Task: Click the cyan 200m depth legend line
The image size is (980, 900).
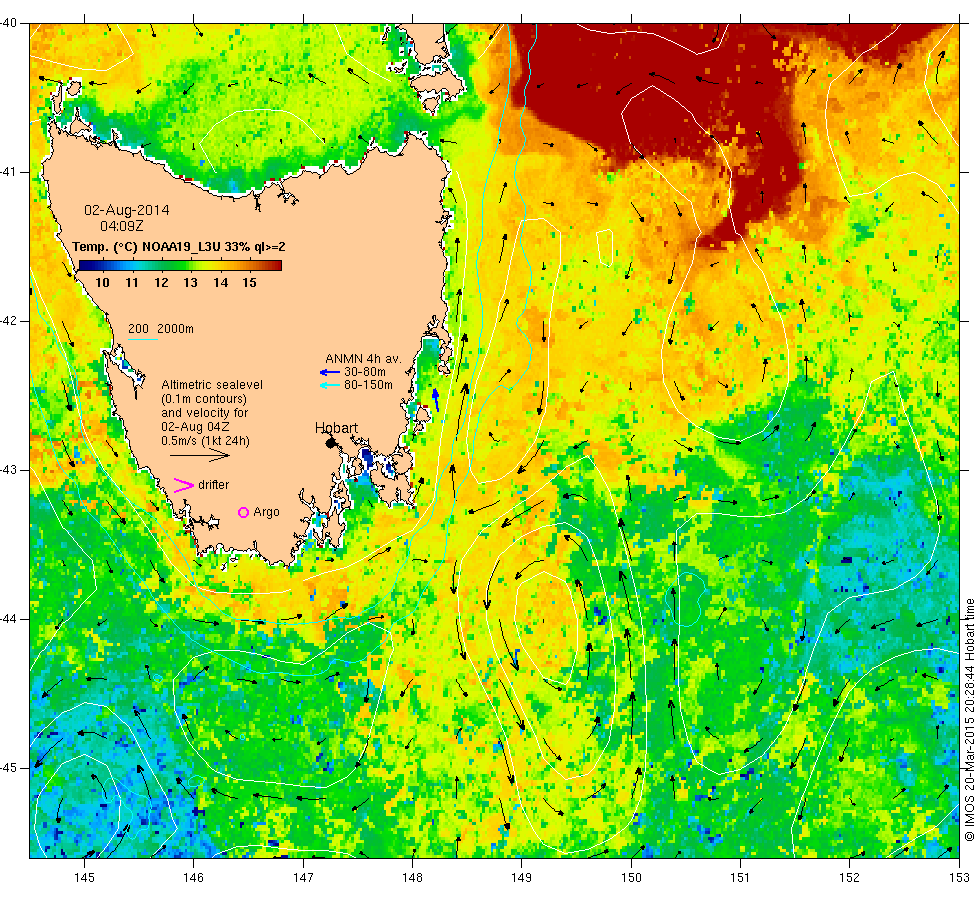Action: [x=142, y=340]
